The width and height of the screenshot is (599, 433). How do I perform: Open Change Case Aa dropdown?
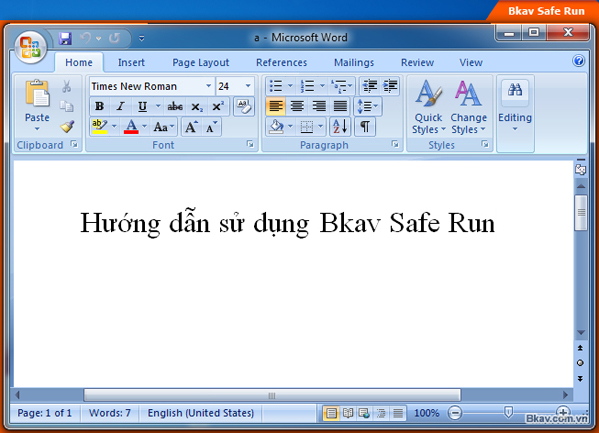[164, 127]
